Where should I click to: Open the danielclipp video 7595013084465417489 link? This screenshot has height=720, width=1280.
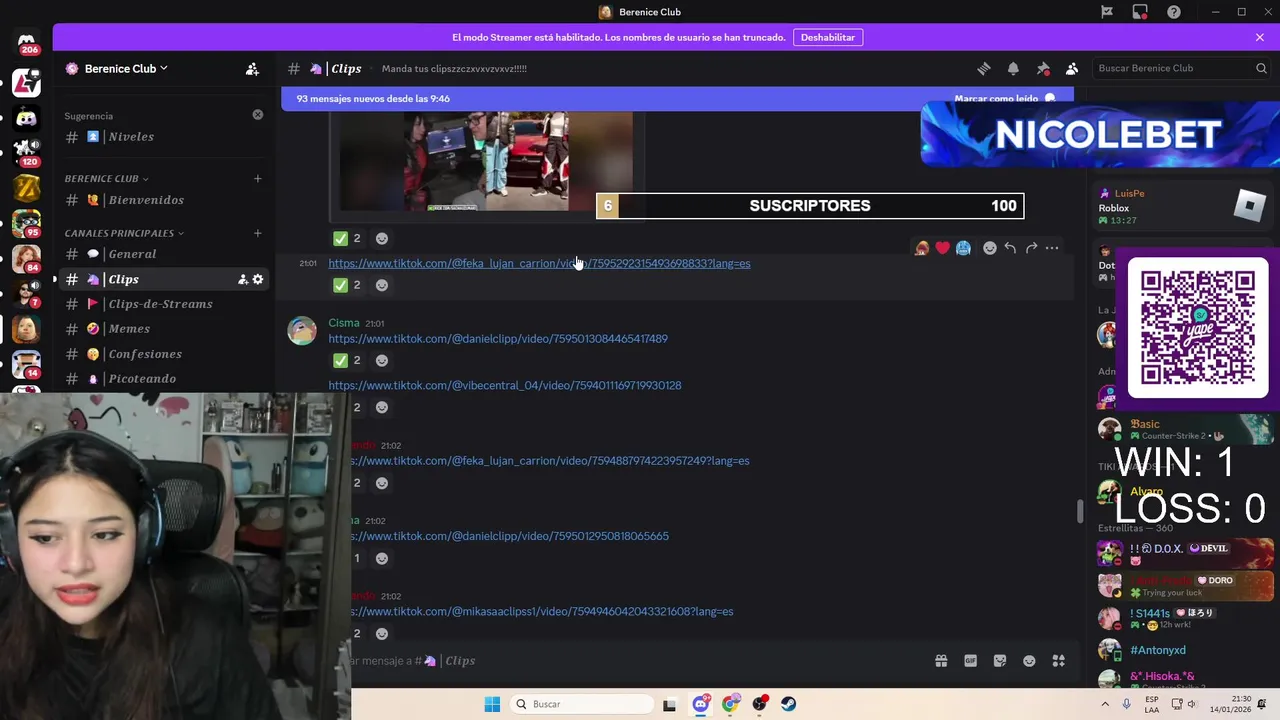(498, 339)
